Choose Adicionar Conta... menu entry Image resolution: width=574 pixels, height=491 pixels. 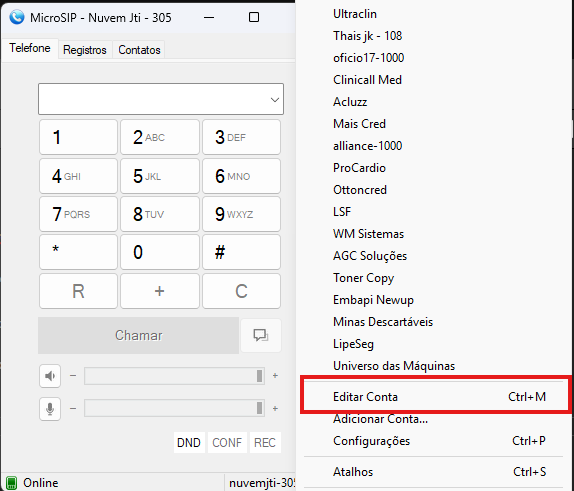click(433, 419)
